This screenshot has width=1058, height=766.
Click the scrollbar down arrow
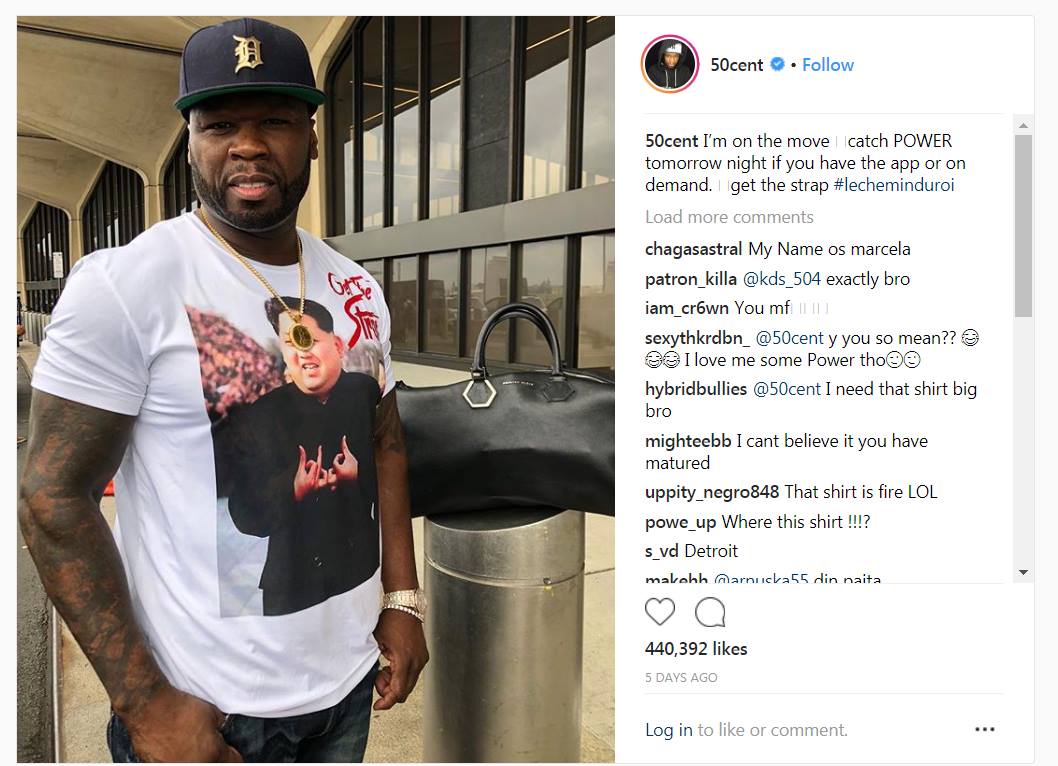pyautogui.click(x=1023, y=572)
